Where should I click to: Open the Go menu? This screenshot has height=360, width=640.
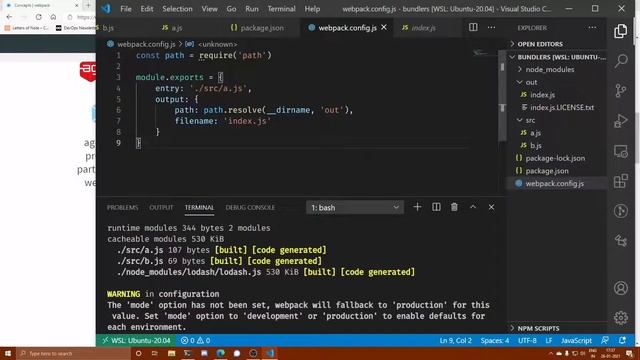(231, 9)
